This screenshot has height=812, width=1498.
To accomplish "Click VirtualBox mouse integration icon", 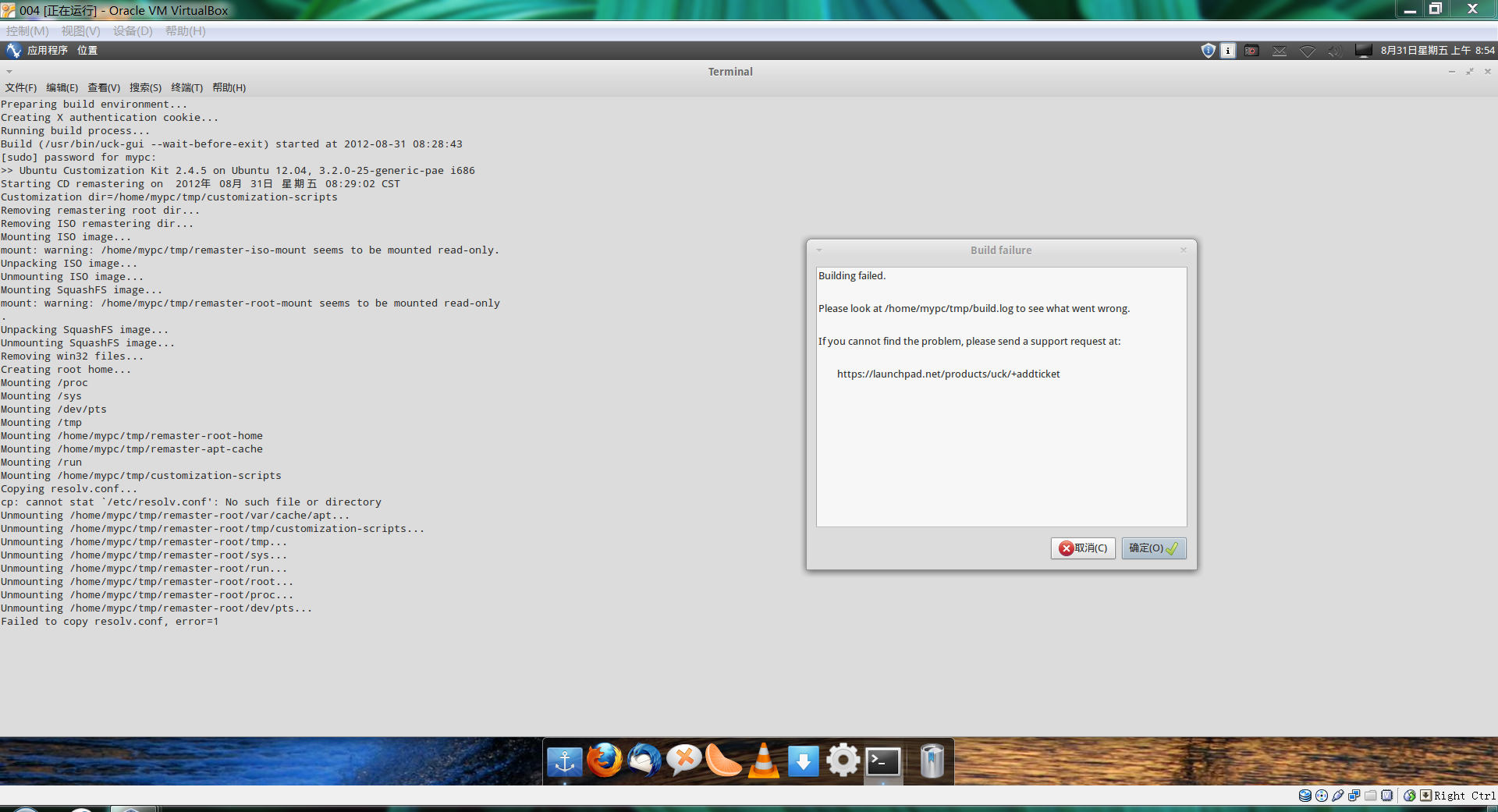I will [x=1410, y=796].
